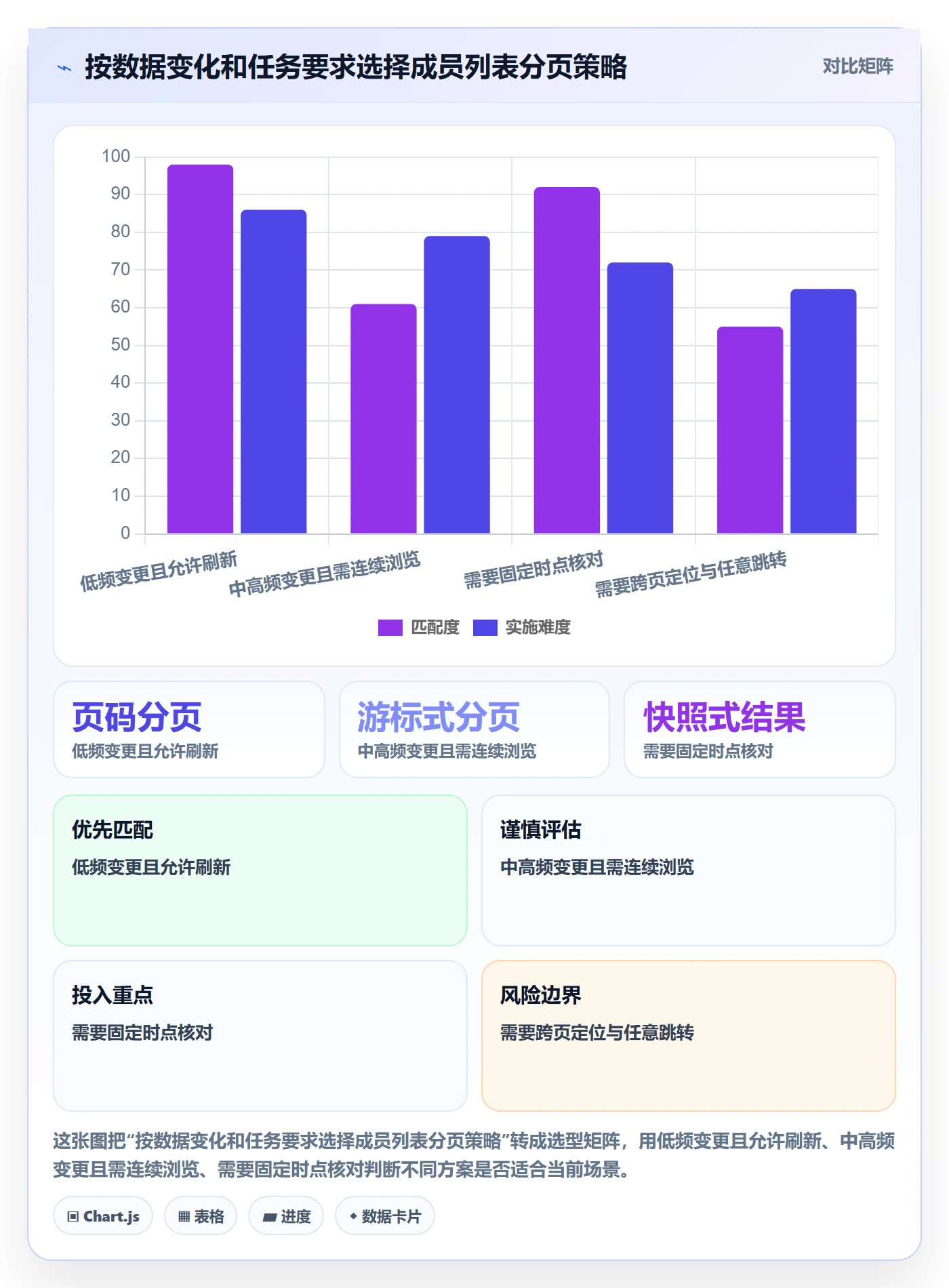
Task: Click the purple bar for 低频变更且允许刷新
Action: [x=200, y=348]
